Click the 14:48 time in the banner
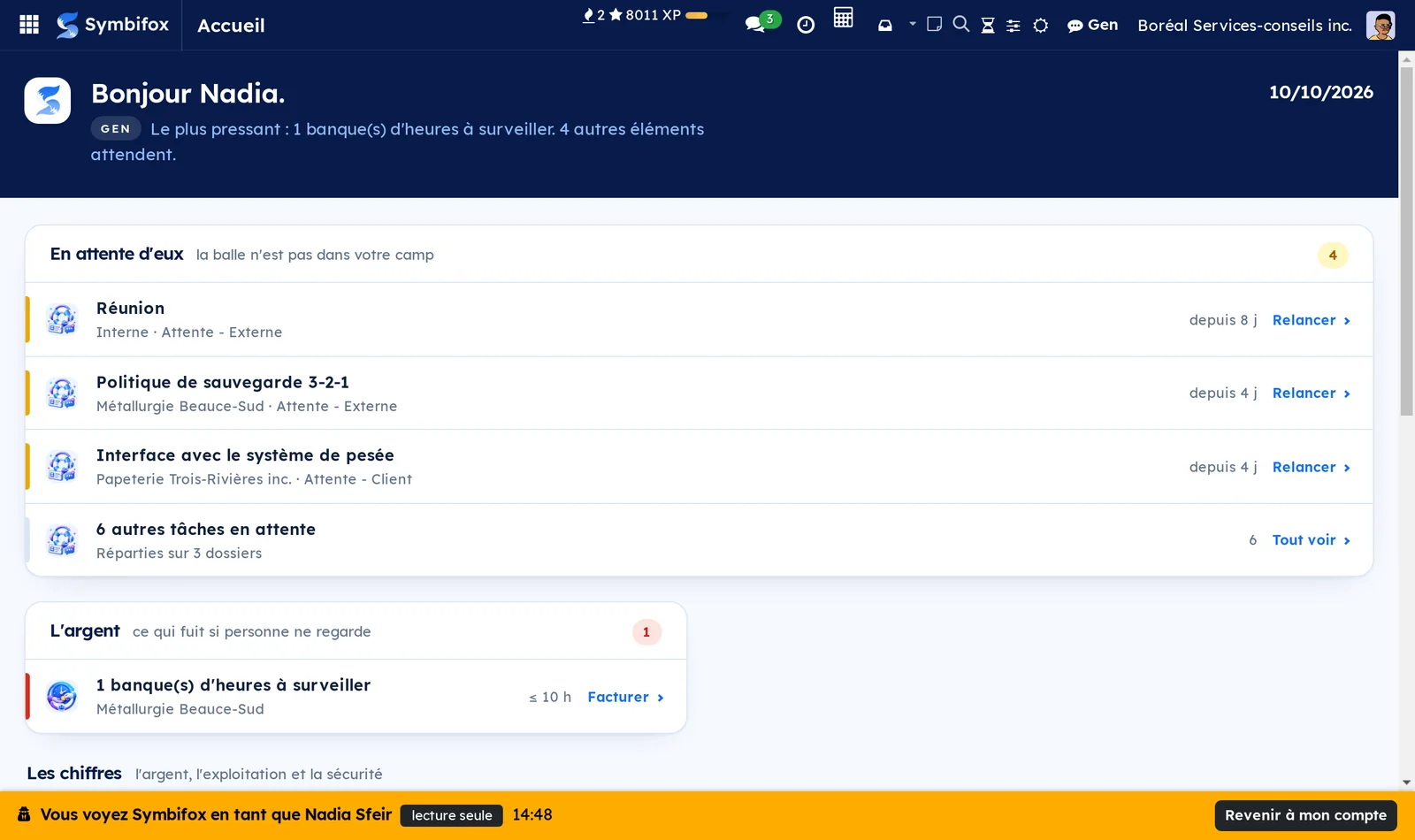Screen dimensions: 1415x840 click(532, 814)
